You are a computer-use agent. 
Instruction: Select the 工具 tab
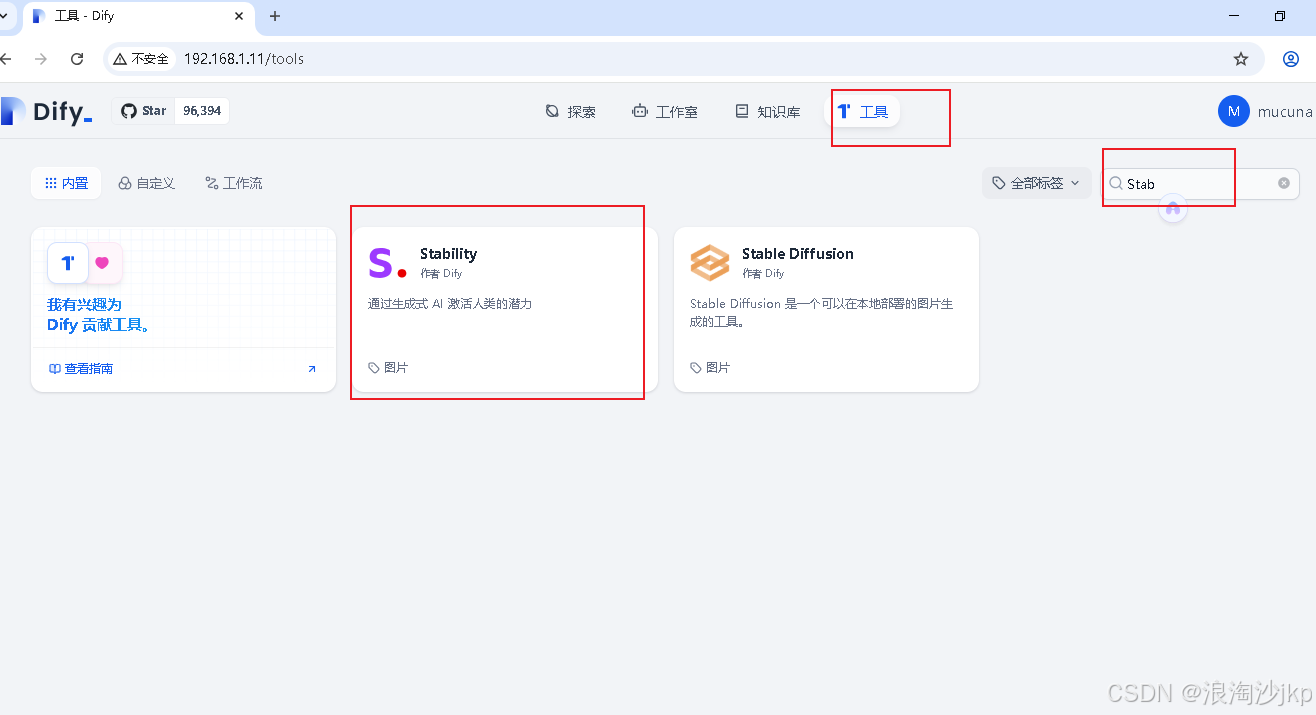[863, 111]
